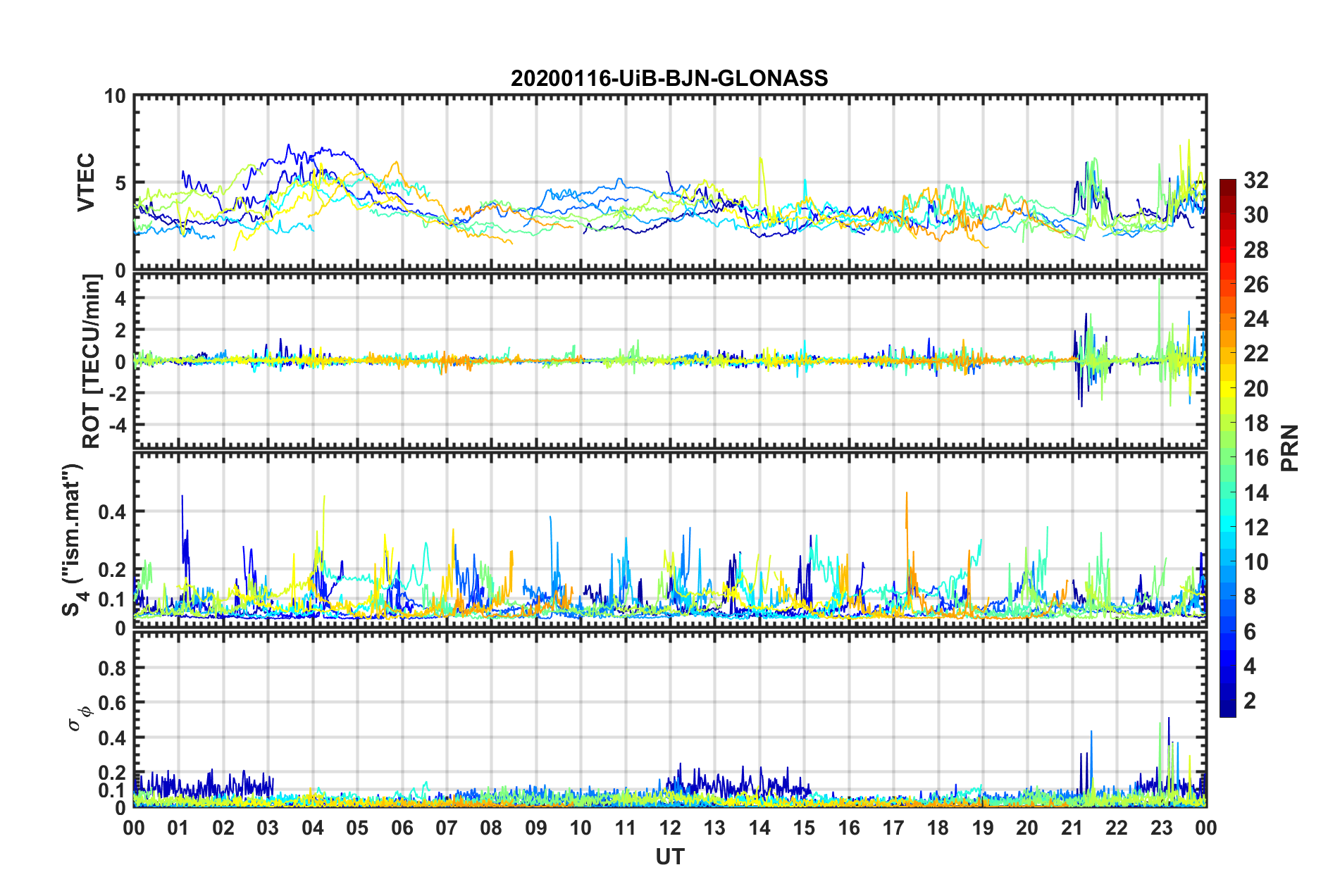This screenshot has height=896, width=1340.
Task: Select UT axis hour label 11
Action: coord(626,828)
